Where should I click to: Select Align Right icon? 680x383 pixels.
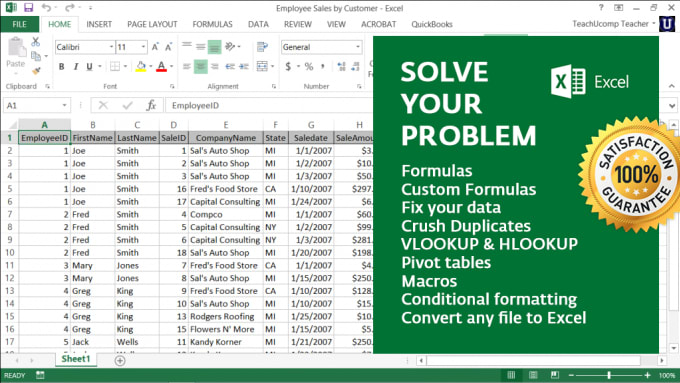215,66
